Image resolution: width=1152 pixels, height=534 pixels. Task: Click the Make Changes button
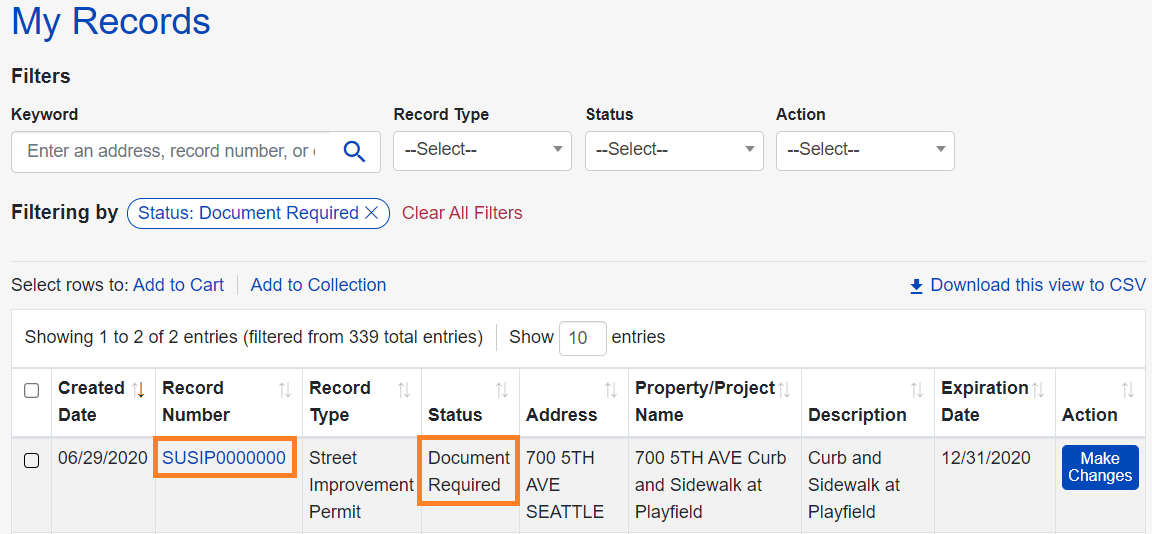tap(1100, 467)
